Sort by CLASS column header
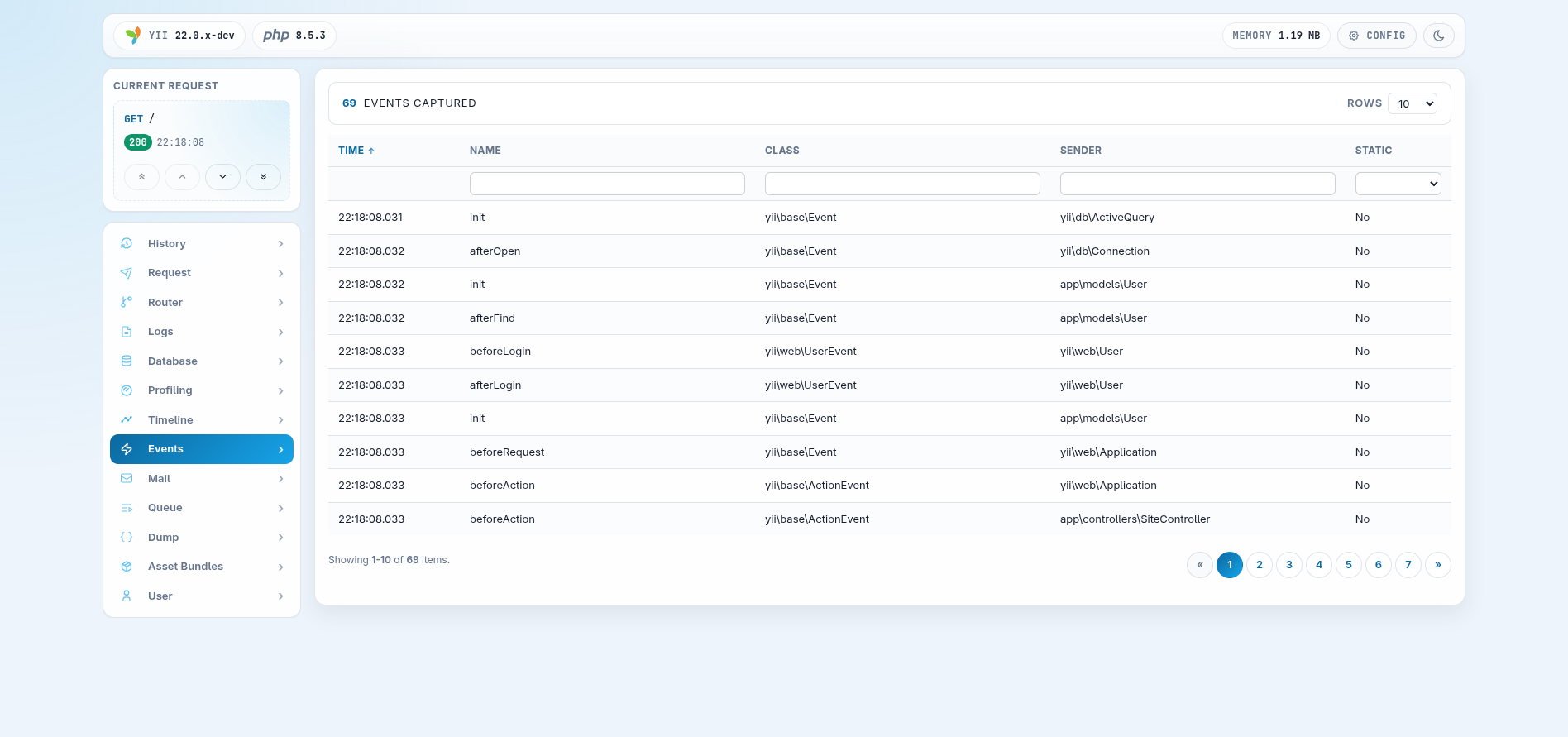1568x737 pixels. click(x=782, y=151)
